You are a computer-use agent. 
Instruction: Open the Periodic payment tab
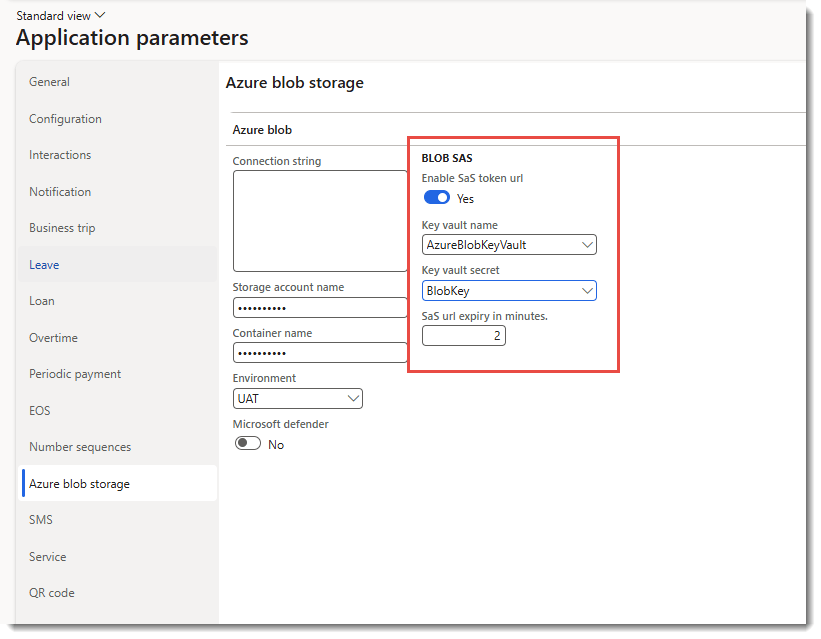coord(75,374)
